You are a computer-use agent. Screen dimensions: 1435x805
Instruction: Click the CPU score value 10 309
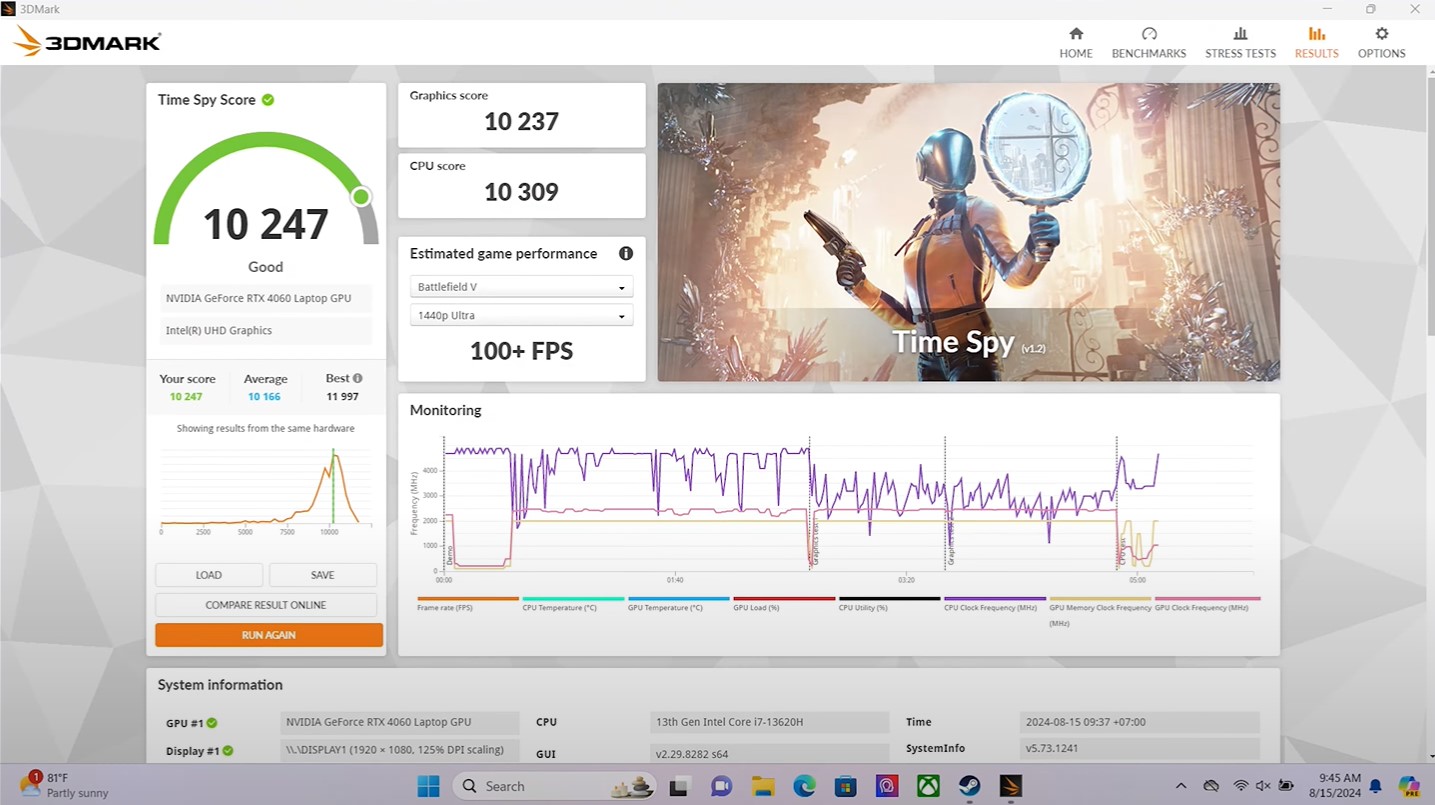click(521, 192)
